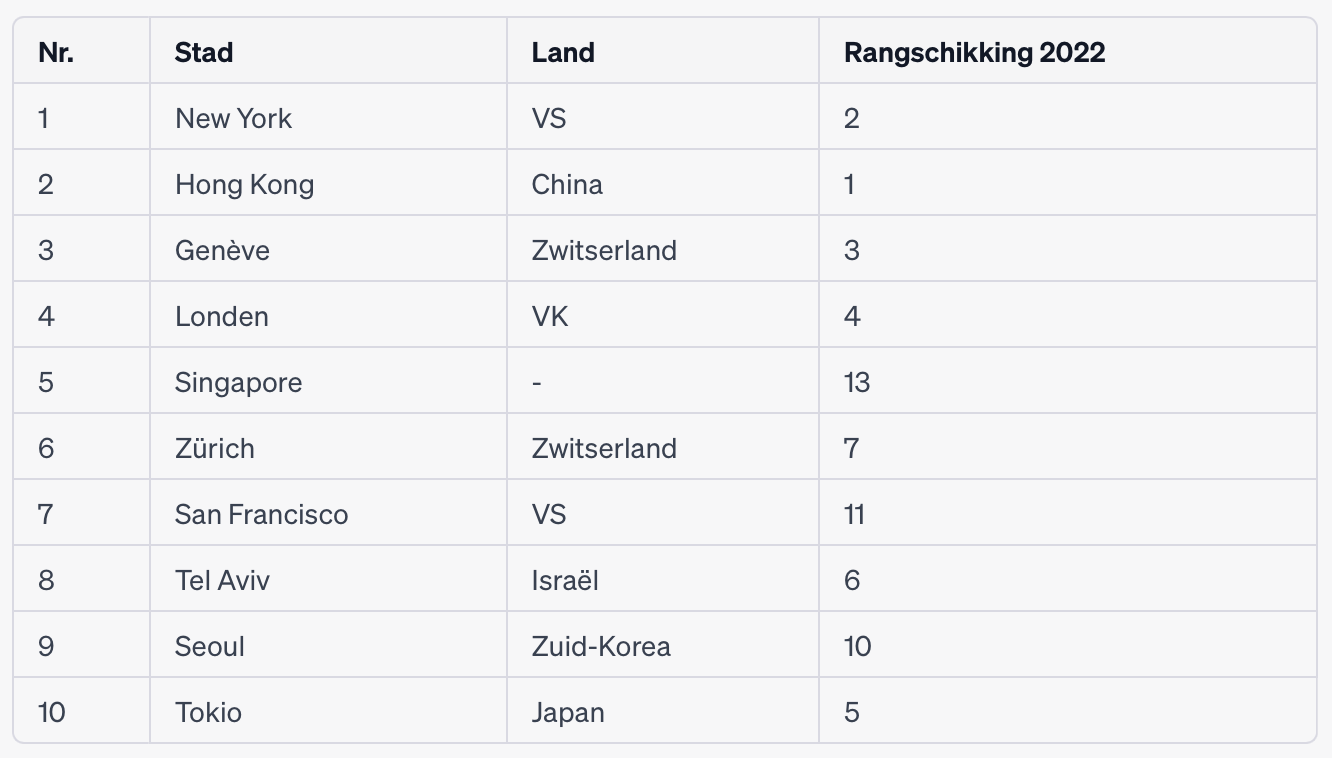
Task: Select the 'Israël' country cell
Action: click(565, 580)
